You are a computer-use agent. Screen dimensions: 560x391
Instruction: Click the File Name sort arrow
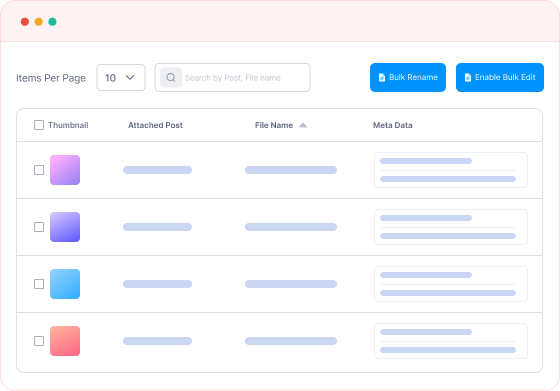tap(303, 125)
